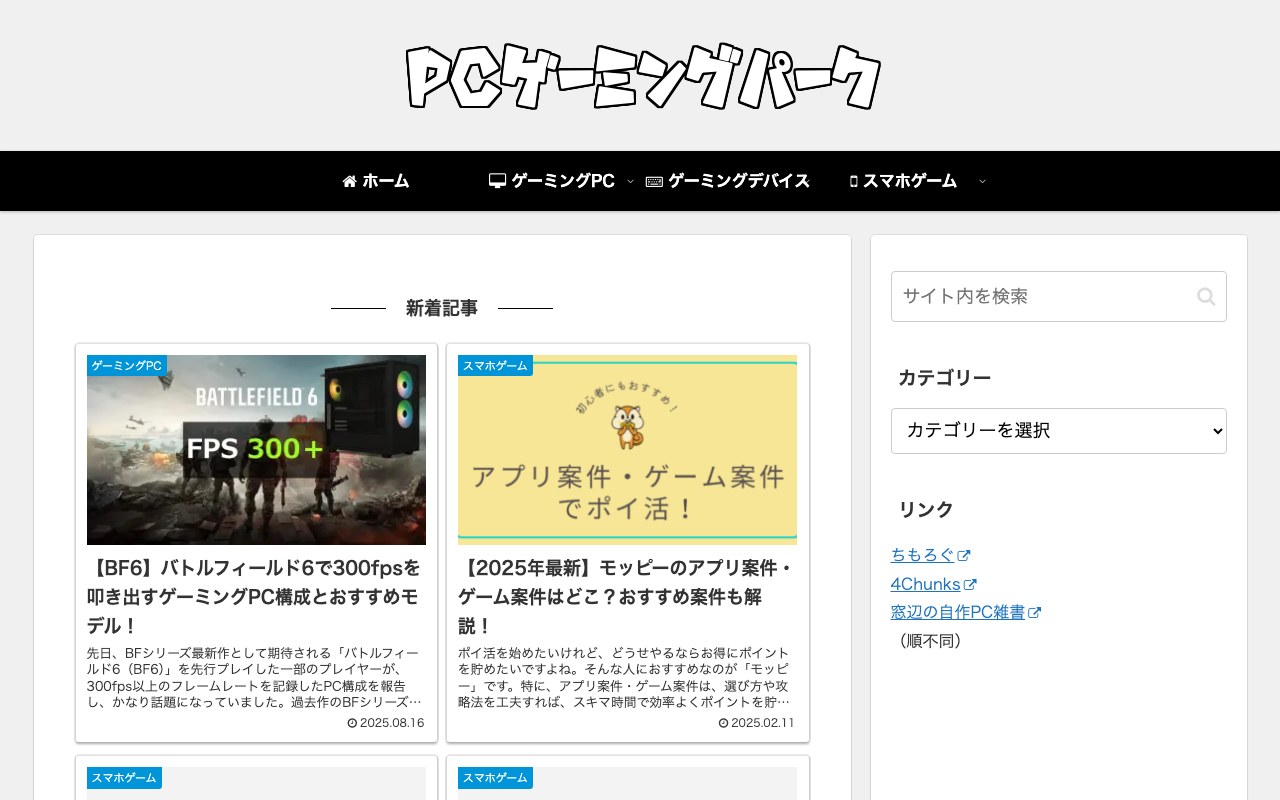Open the カテゴリーを選択 dropdown

click(1059, 431)
